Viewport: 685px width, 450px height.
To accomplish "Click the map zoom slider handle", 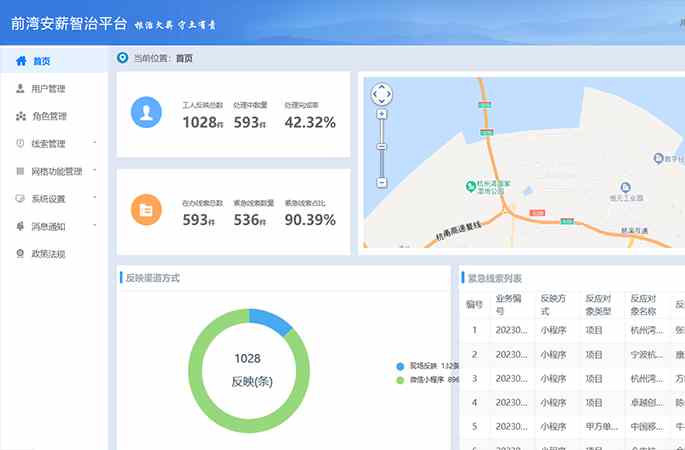I will click(382, 147).
